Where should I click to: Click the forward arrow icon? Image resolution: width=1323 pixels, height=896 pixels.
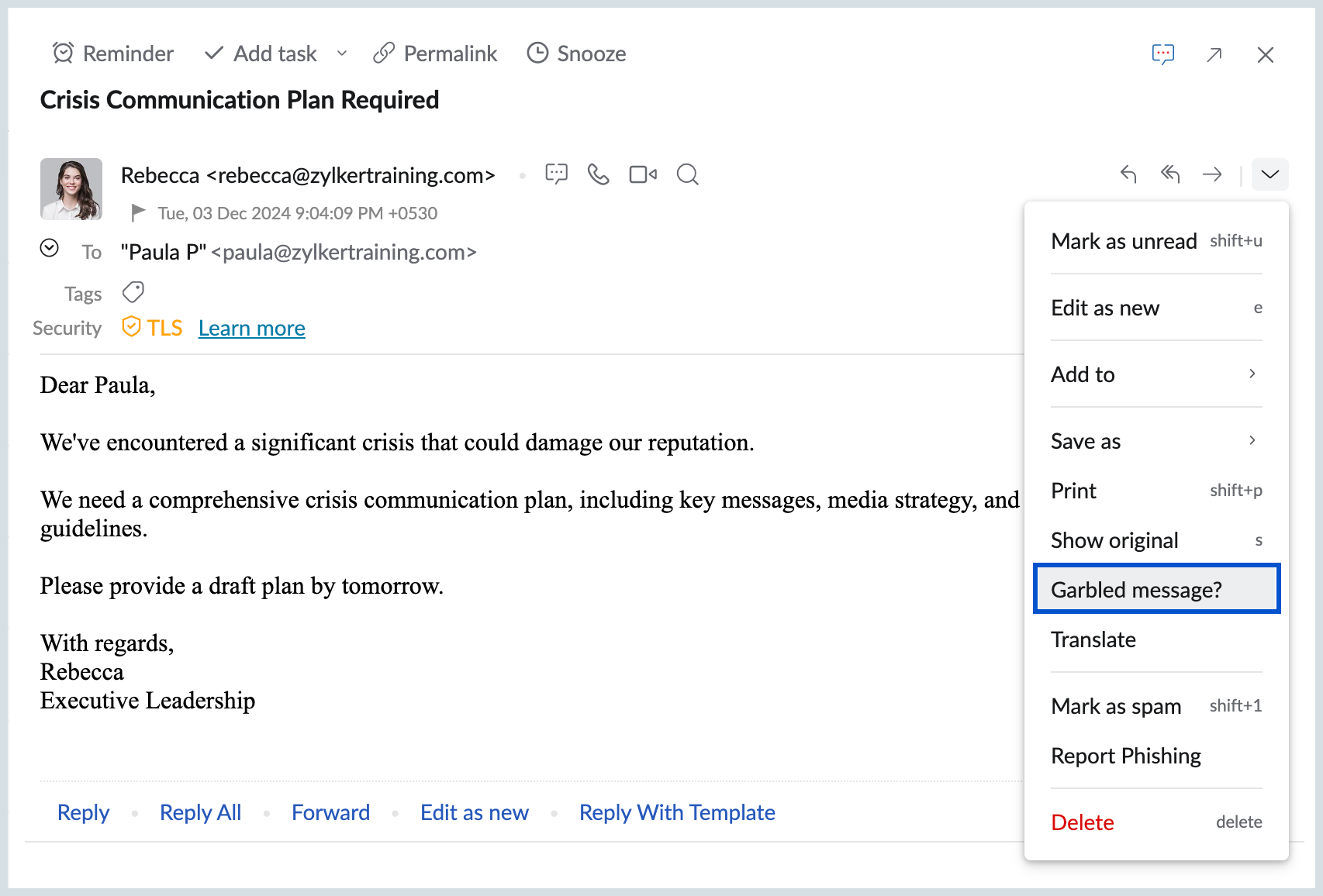pos(1212,174)
